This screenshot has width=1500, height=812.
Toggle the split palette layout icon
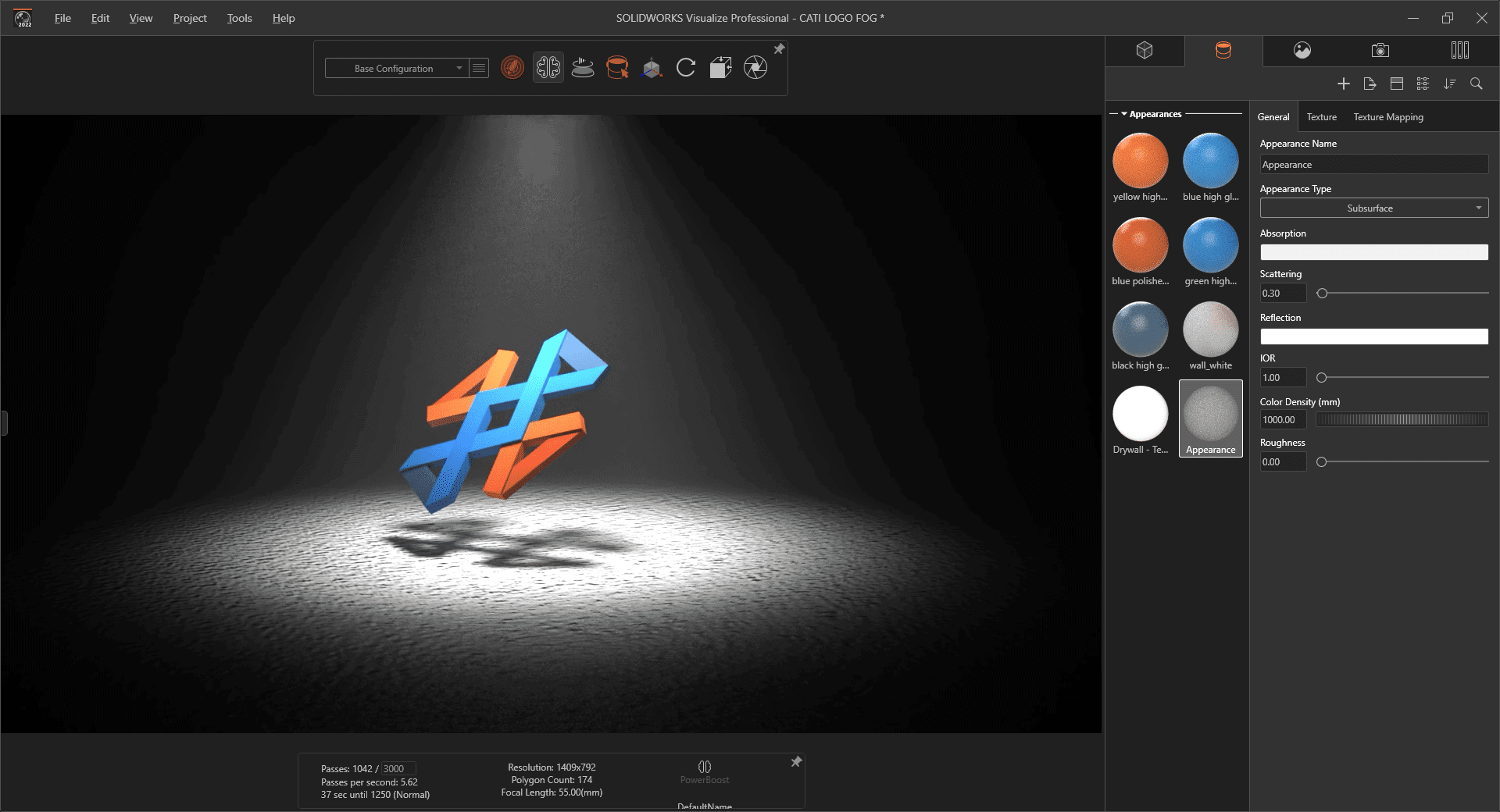tap(1397, 84)
